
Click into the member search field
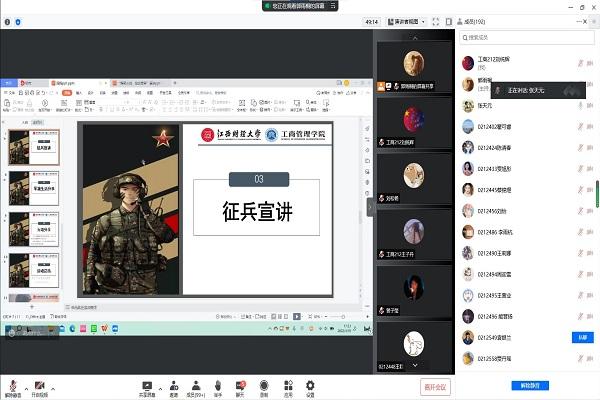527,38
